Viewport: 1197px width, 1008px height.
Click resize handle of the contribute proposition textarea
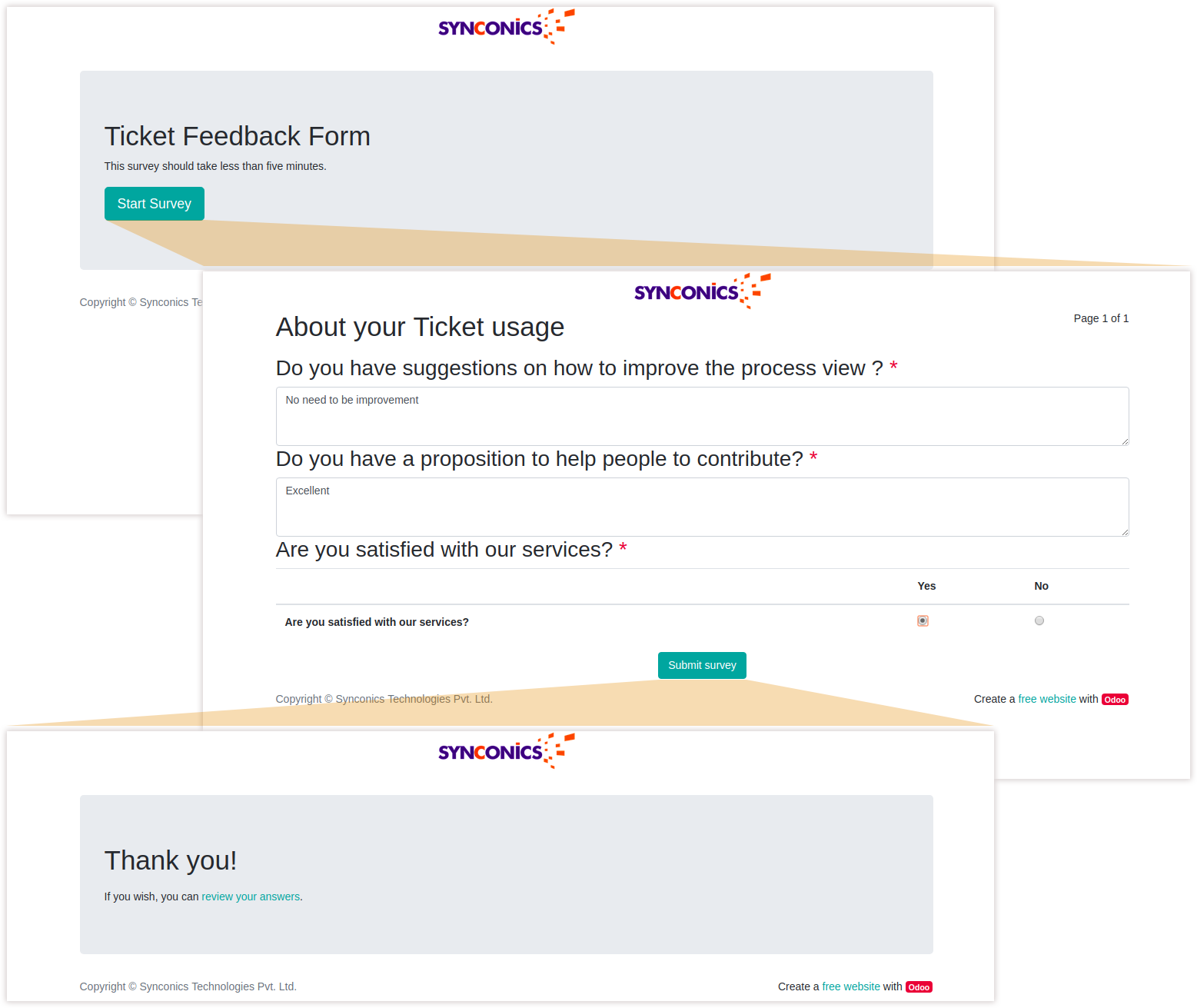coord(1125,532)
